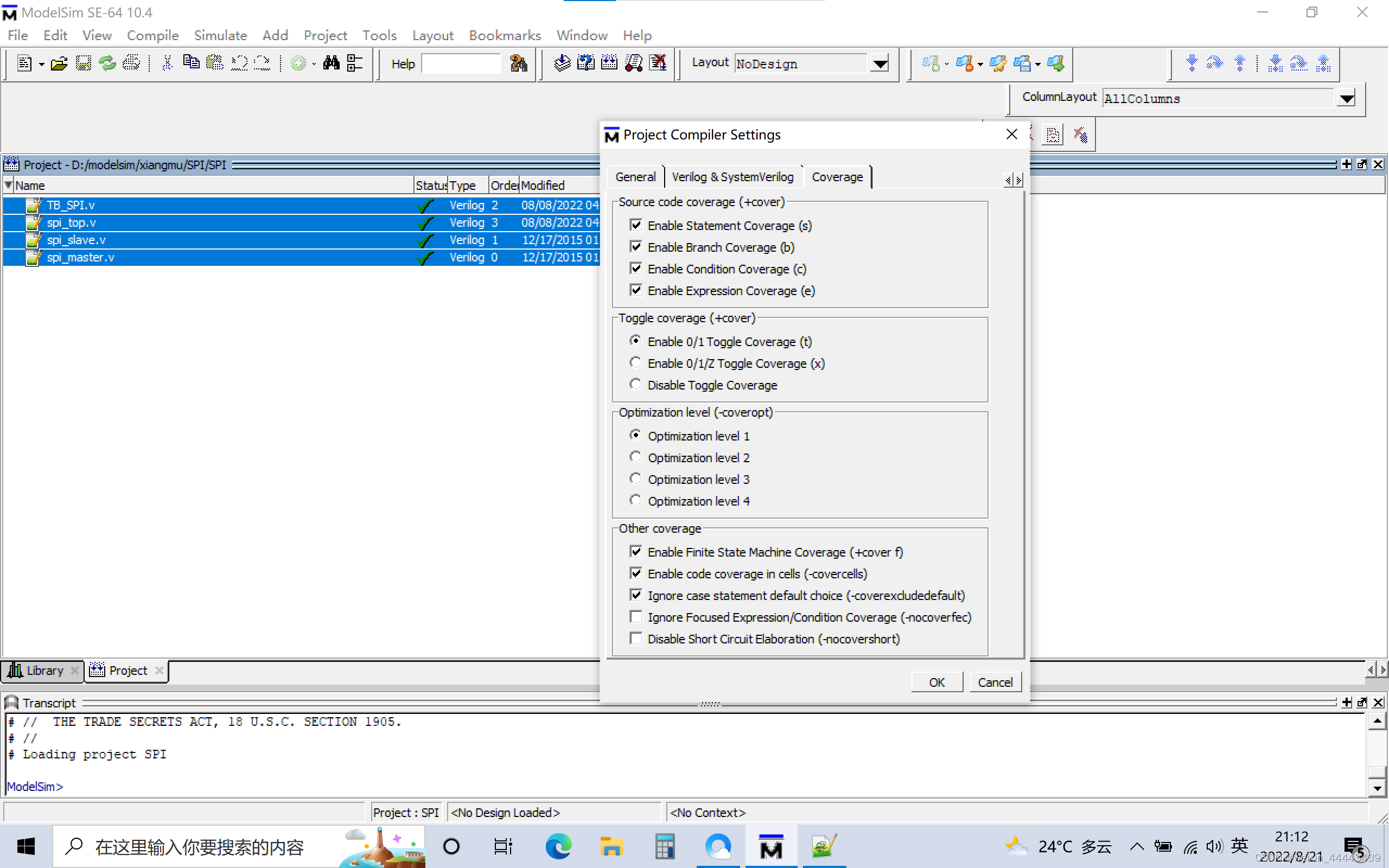Click the Break simulation icon with red X
The height and width of the screenshot is (868, 1389).
(x=658, y=62)
